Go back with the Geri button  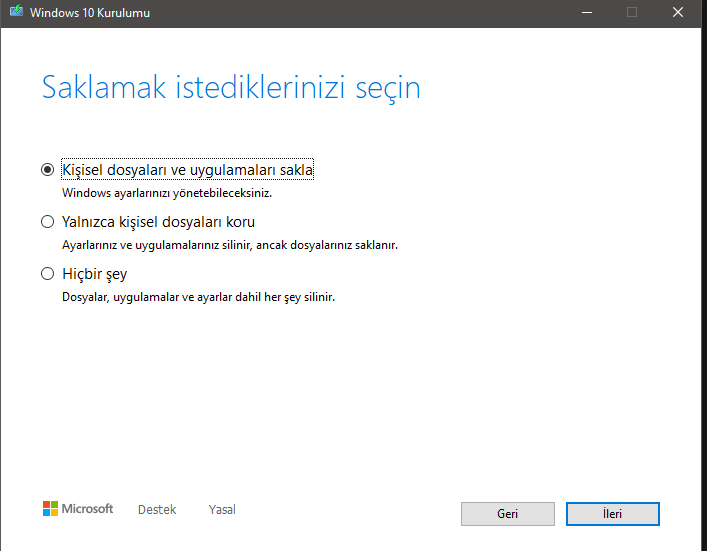508,514
